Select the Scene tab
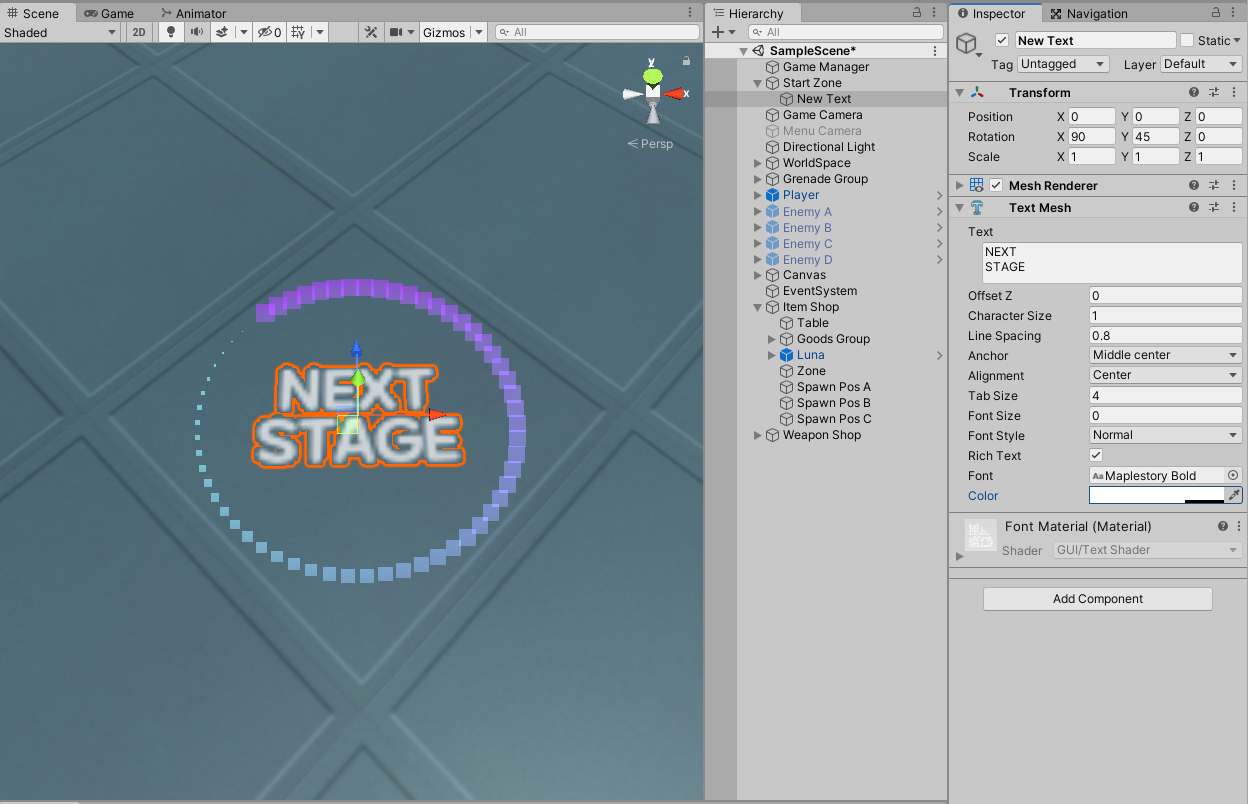 (33, 13)
